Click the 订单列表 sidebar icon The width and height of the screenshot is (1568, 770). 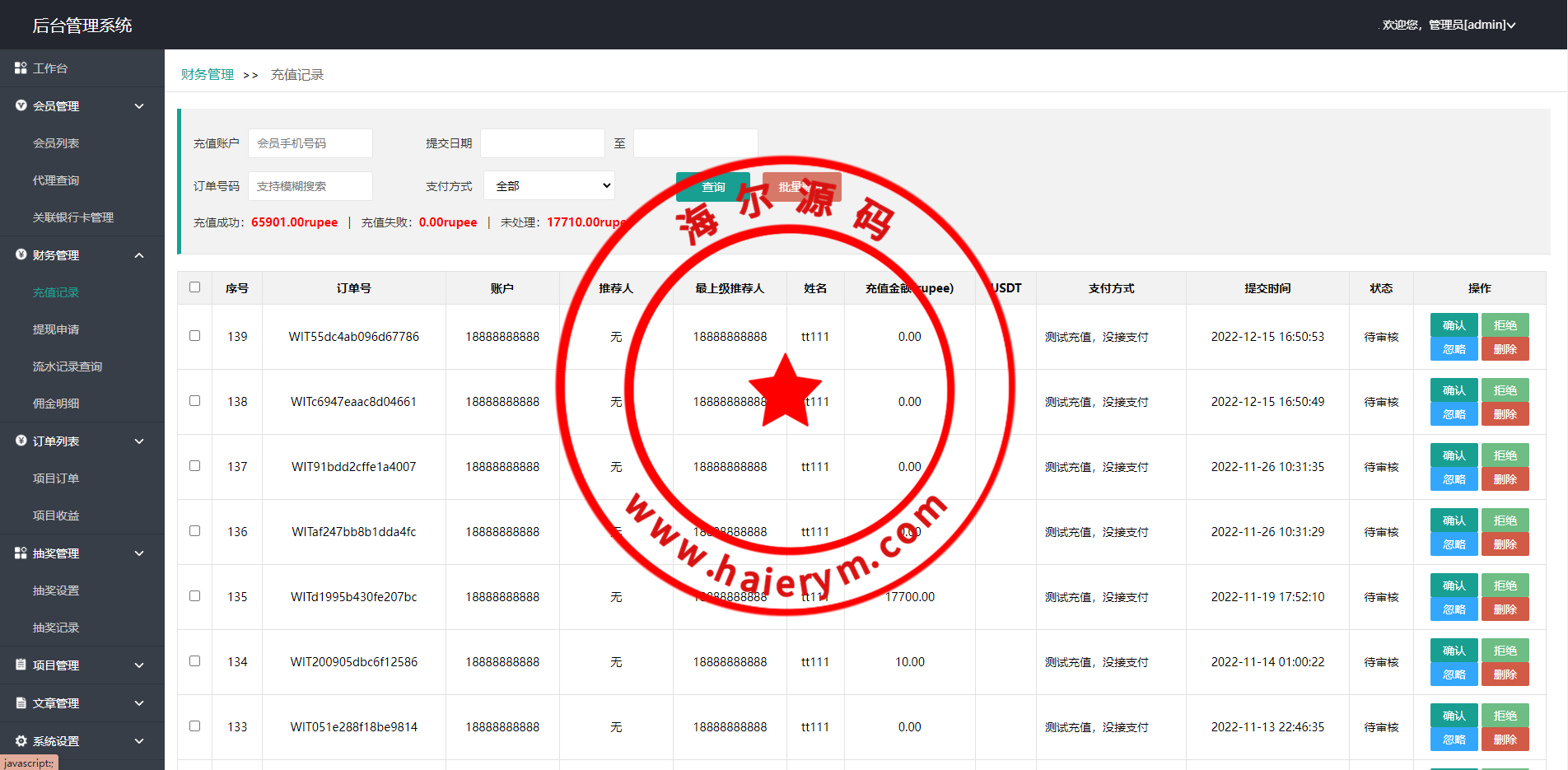click(21, 441)
